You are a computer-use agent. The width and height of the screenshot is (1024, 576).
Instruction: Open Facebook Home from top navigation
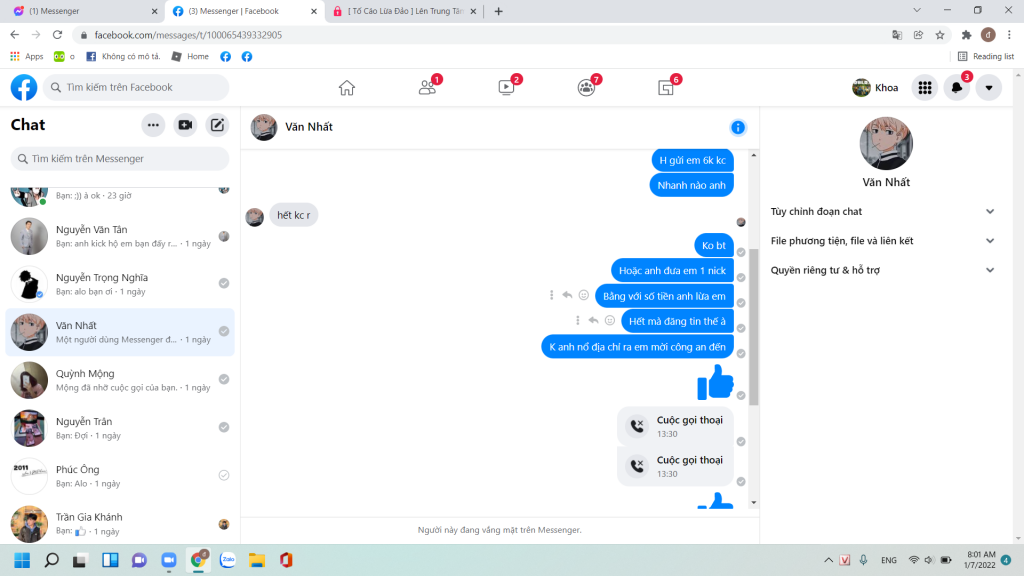[347, 88]
